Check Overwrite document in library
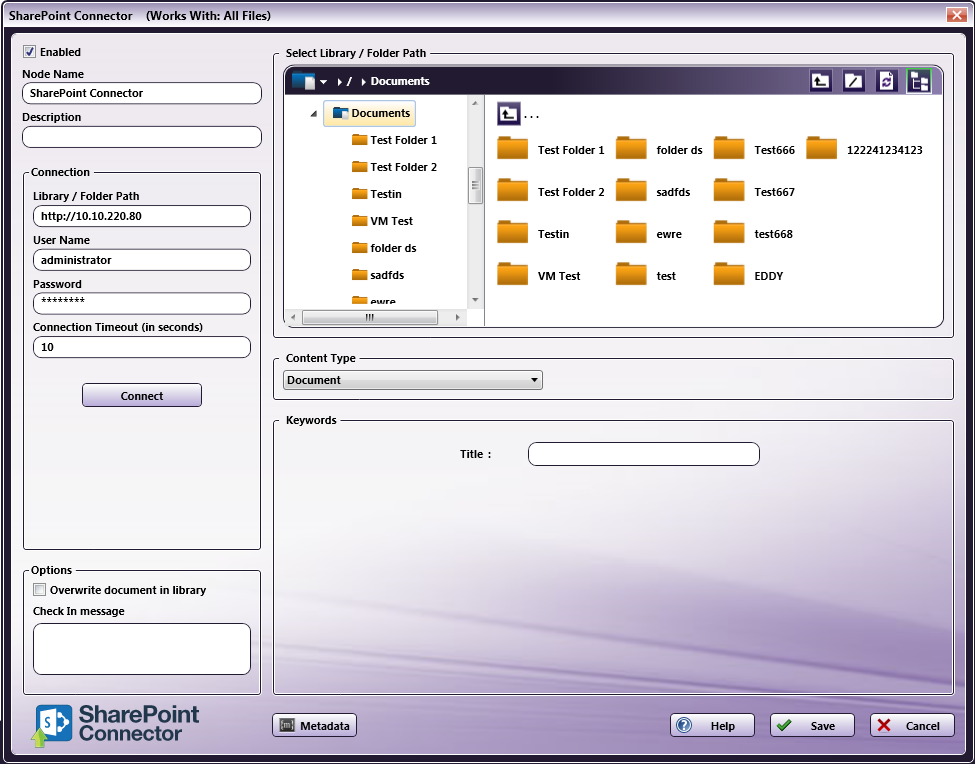 pyautogui.click(x=39, y=589)
